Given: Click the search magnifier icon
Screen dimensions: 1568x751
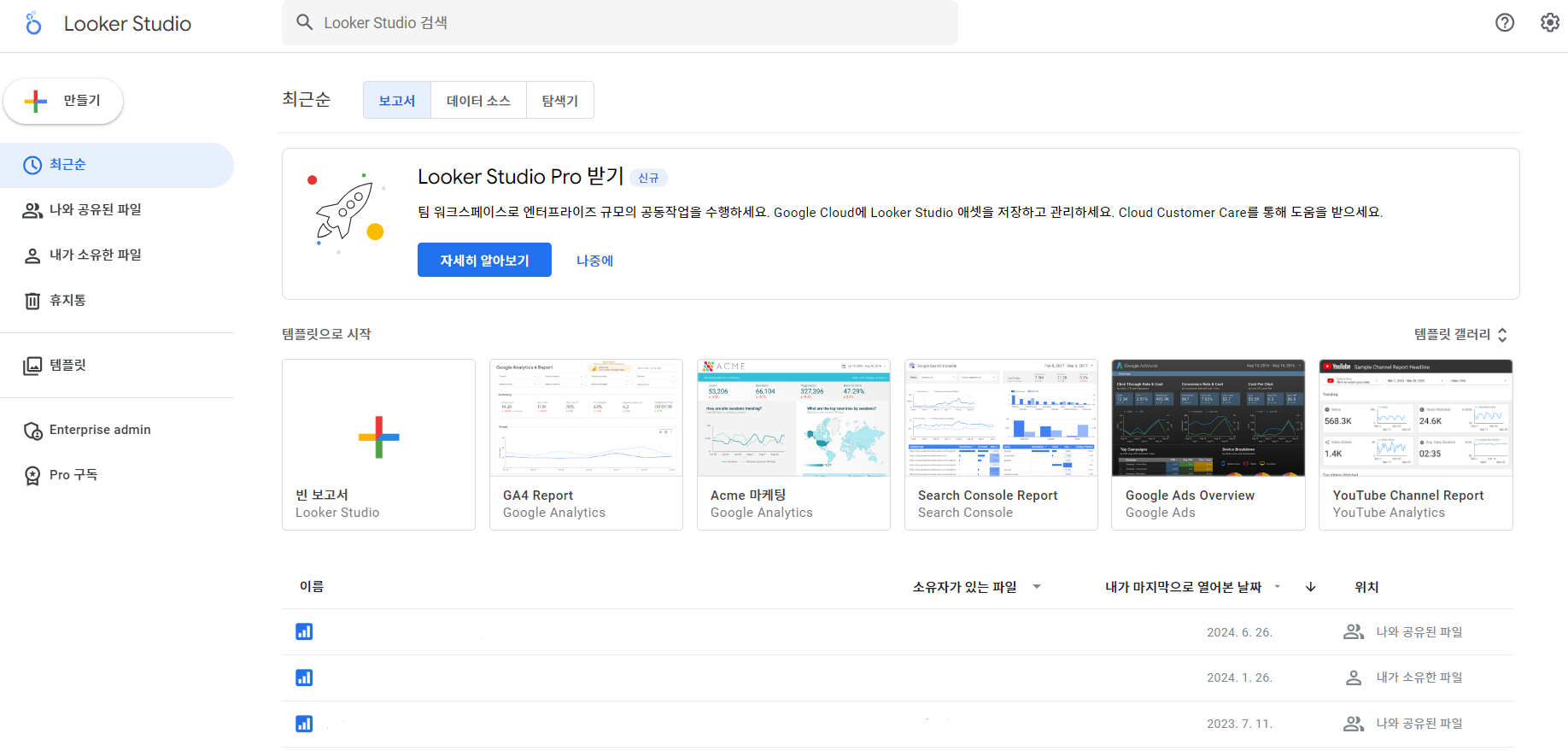Looking at the screenshot, I should pyautogui.click(x=304, y=22).
